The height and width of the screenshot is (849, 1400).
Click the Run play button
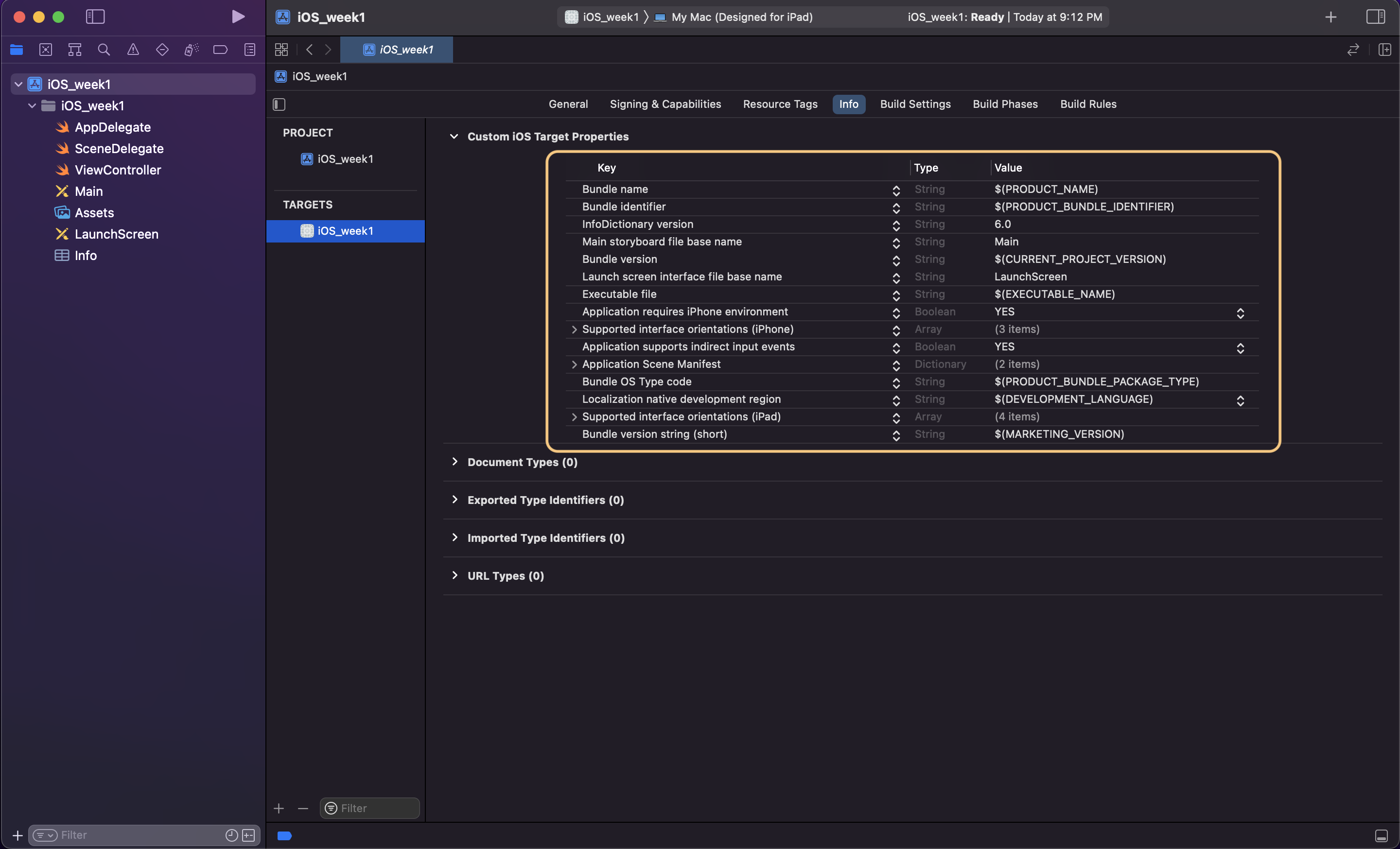click(238, 17)
